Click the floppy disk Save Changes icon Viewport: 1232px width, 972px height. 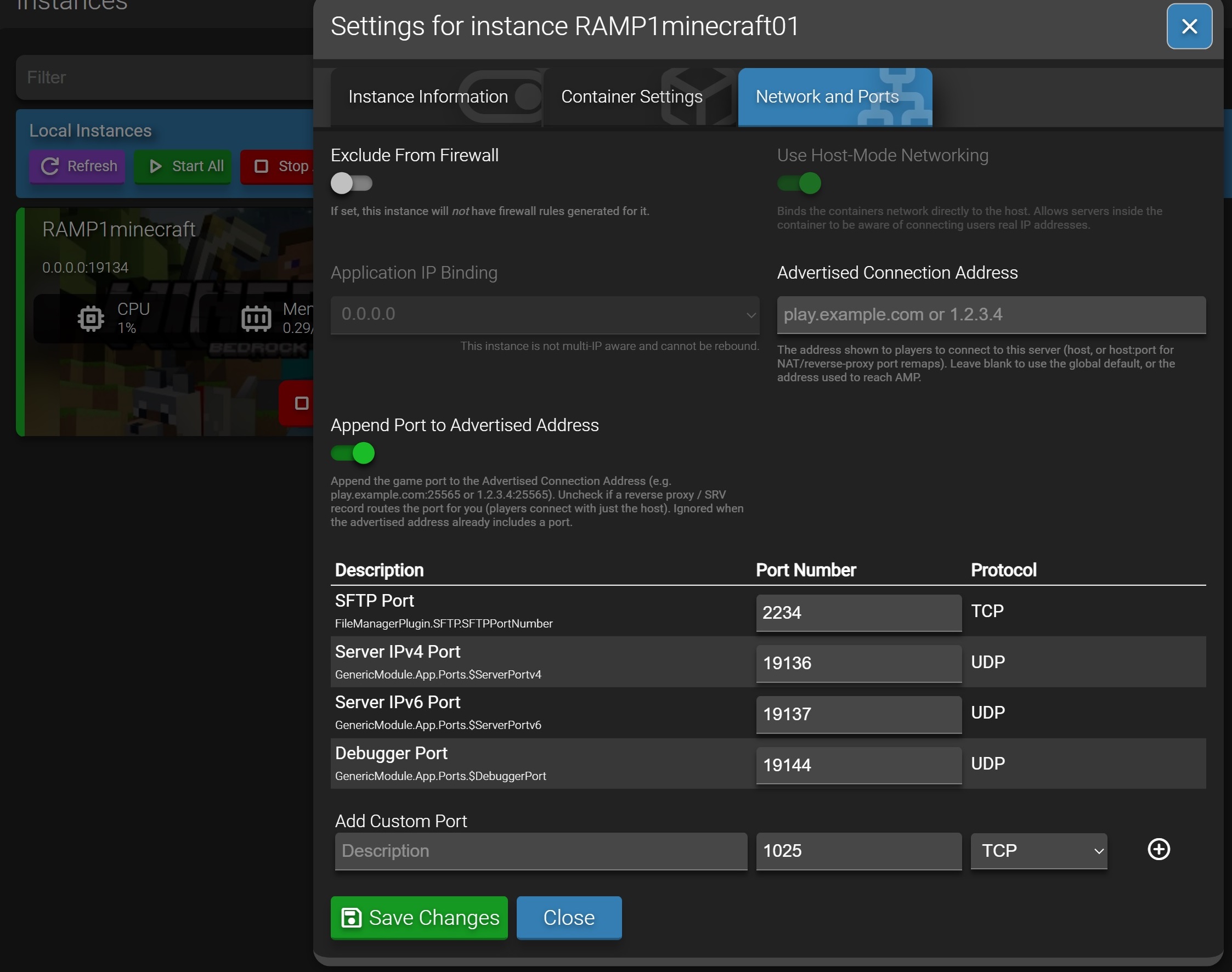(351, 917)
